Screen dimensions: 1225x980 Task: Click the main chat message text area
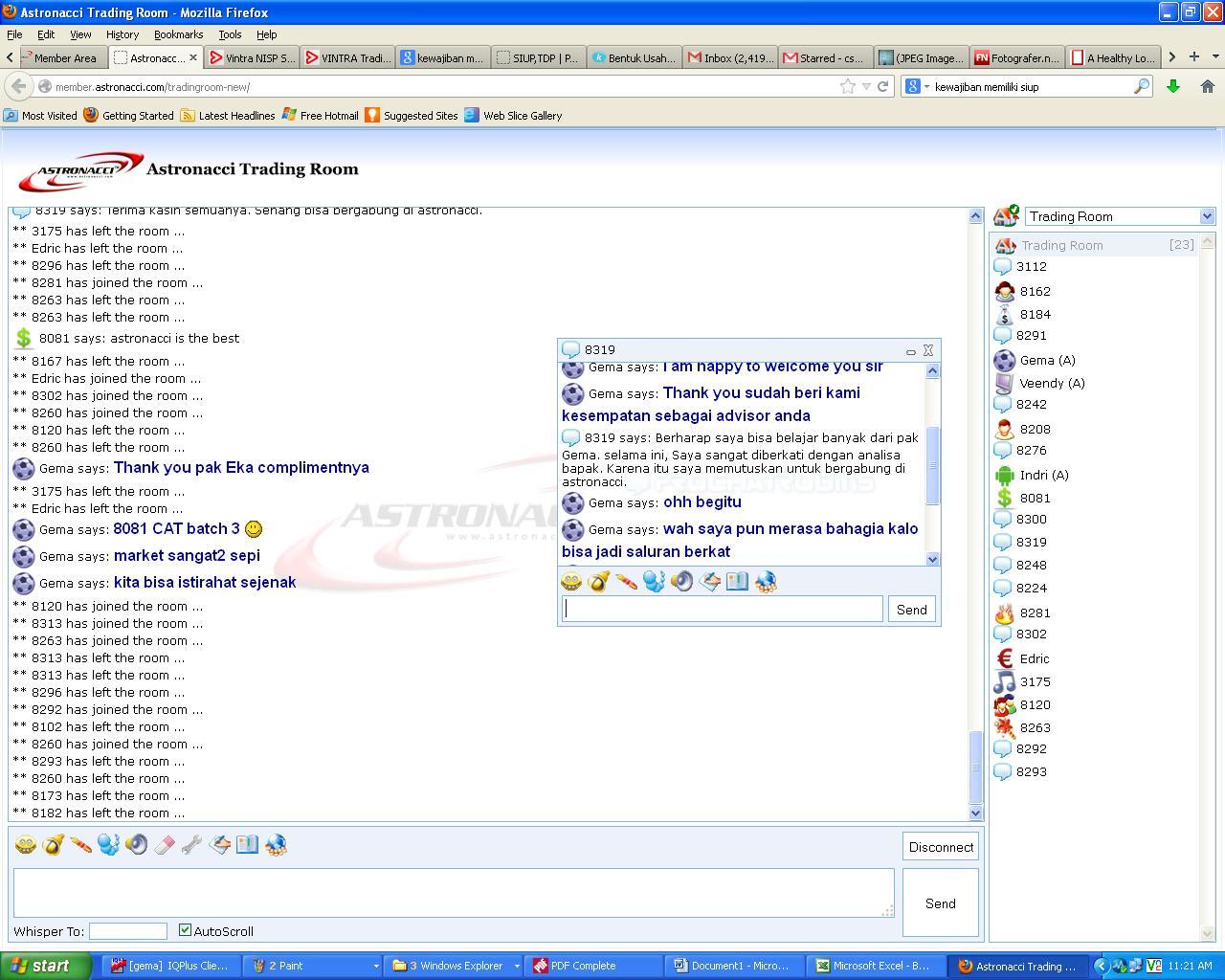454,893
